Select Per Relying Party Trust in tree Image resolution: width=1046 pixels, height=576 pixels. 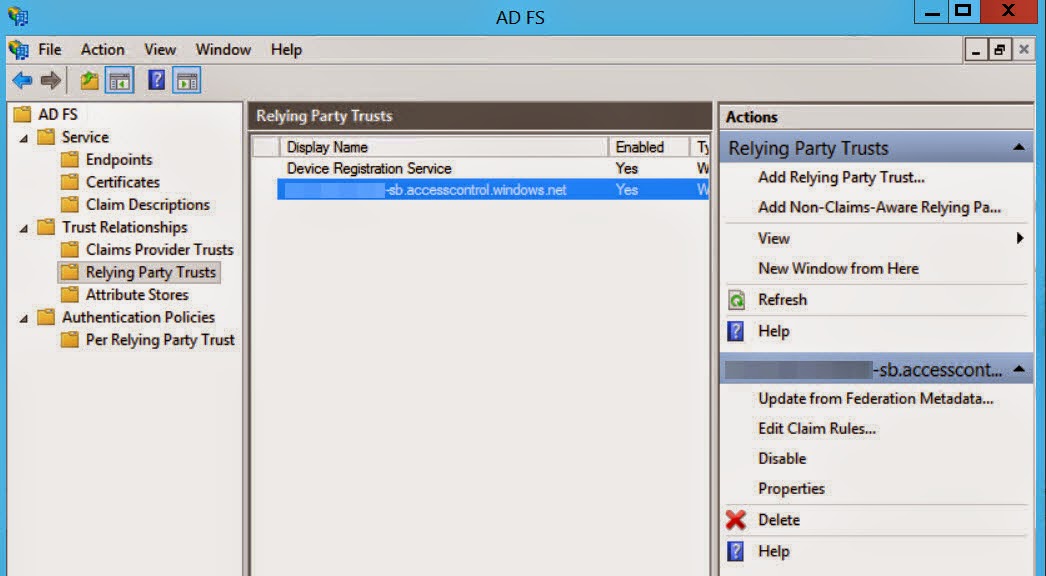click(x=160, y=340)
